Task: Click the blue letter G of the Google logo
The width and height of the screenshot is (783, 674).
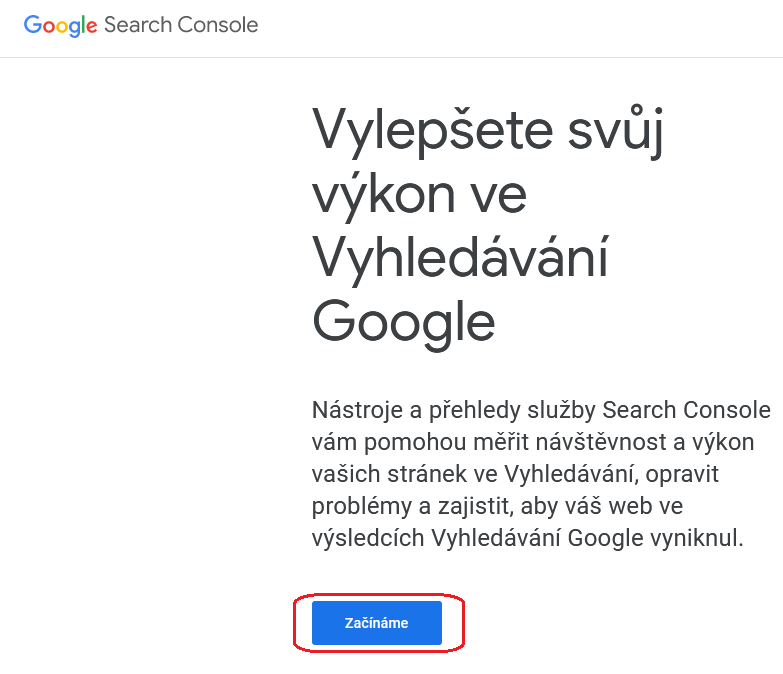Action: tap(32, 25)
